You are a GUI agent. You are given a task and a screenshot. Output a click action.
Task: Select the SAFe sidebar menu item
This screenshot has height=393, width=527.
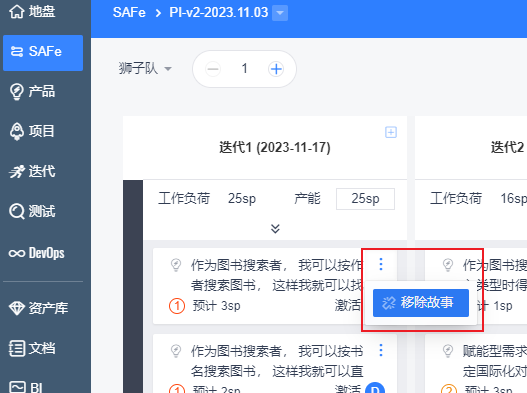tap(43, 52)
